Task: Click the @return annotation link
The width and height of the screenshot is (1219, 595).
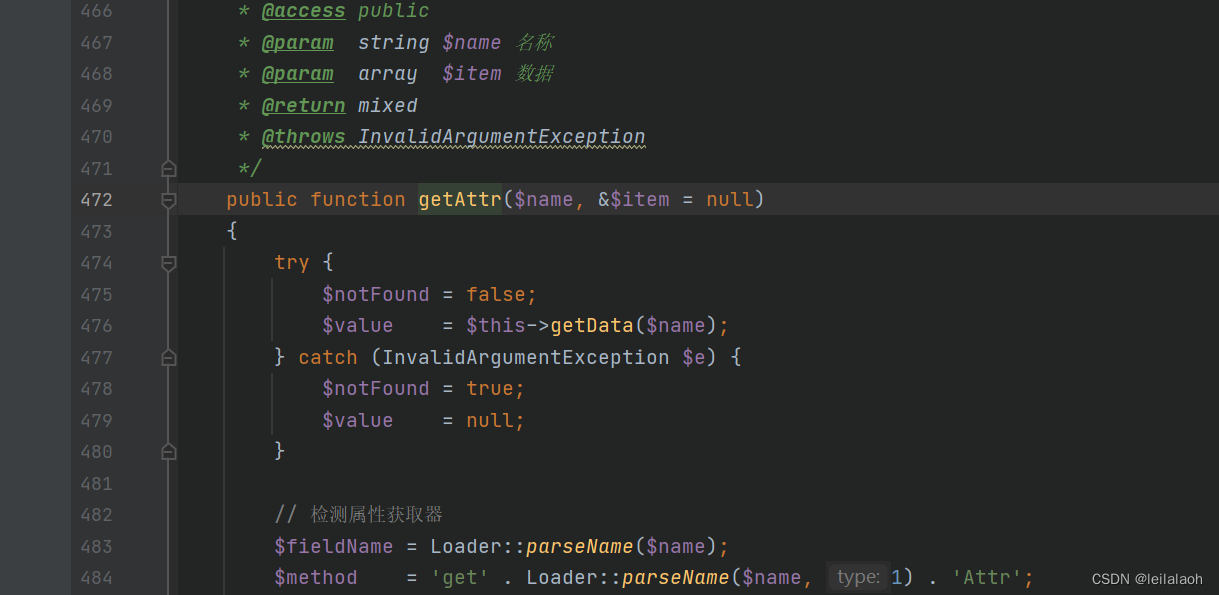Action: click(303, 105)
